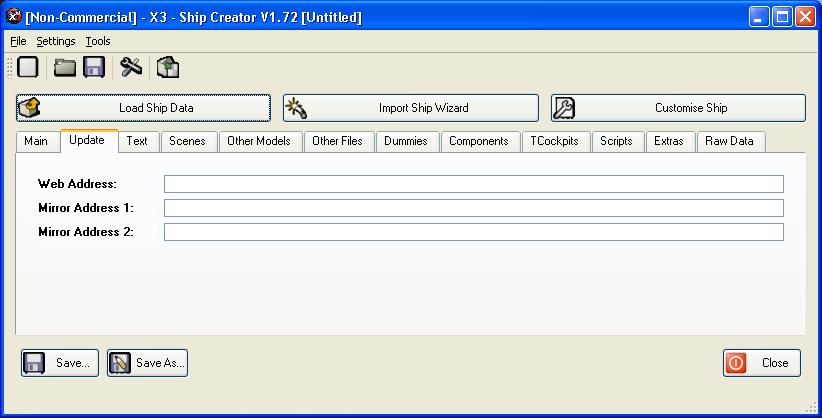
Task: Click the Save... button
Action: (60, 363)
